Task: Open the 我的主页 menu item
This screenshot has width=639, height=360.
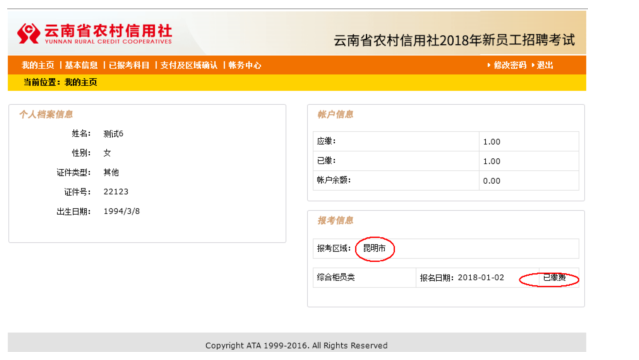Action: [x=38, y=65]
